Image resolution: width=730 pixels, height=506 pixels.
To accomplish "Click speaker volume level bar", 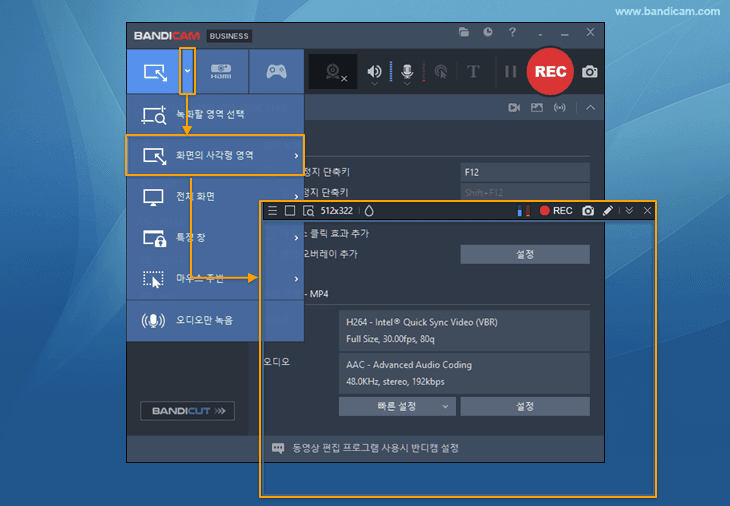I will click(x=391, y=71).
